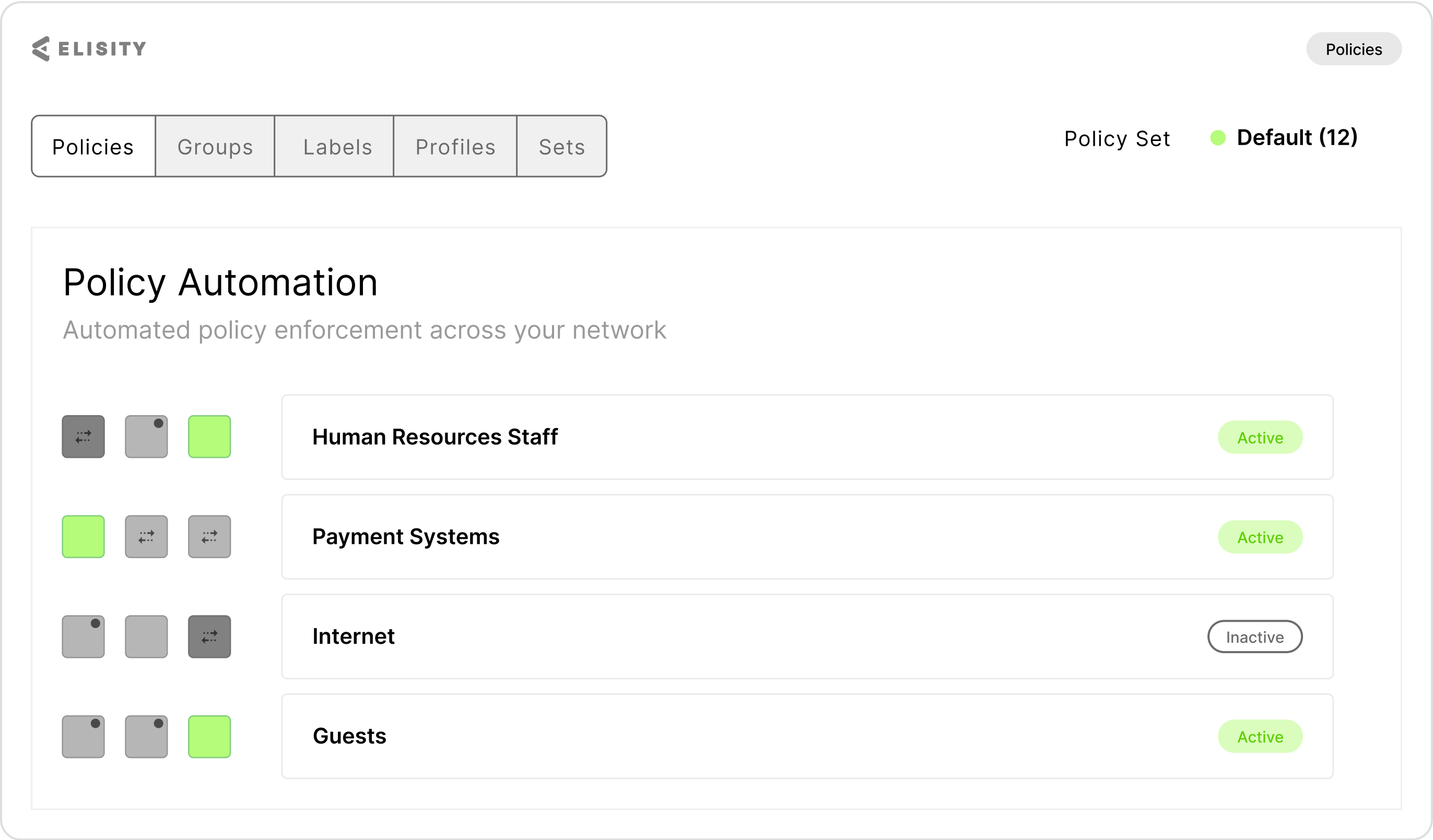This screenshot has width=1433, height=840.
Task: Switch to the Groups tab
Action: coord(215,147)
